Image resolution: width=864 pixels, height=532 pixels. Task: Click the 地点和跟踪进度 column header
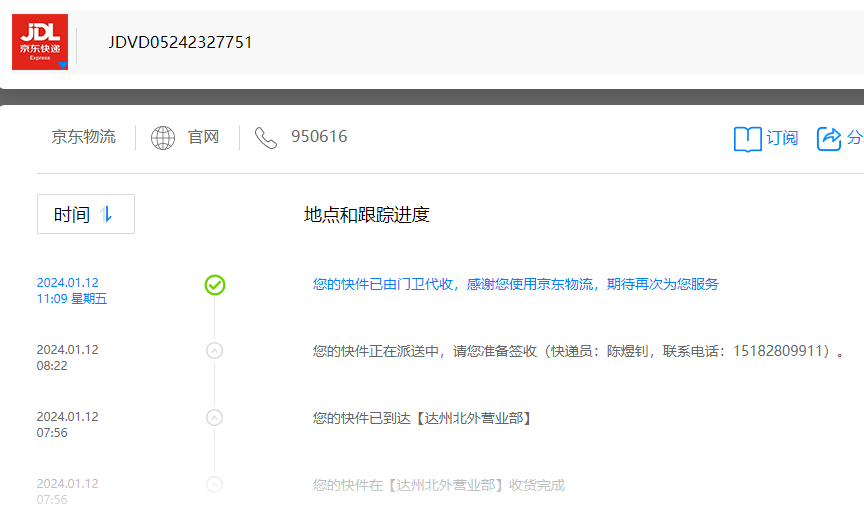click(x=366, y=214)
